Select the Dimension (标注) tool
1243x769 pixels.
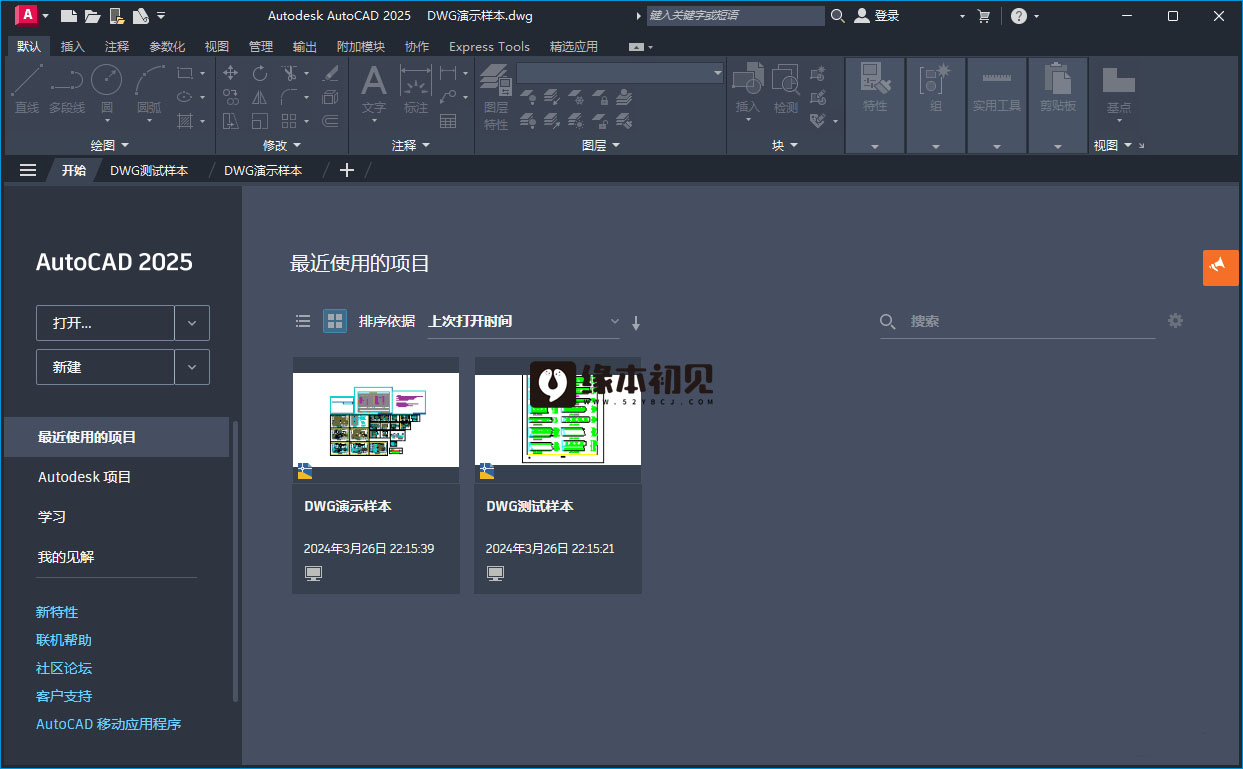click(x=416, y=89)
